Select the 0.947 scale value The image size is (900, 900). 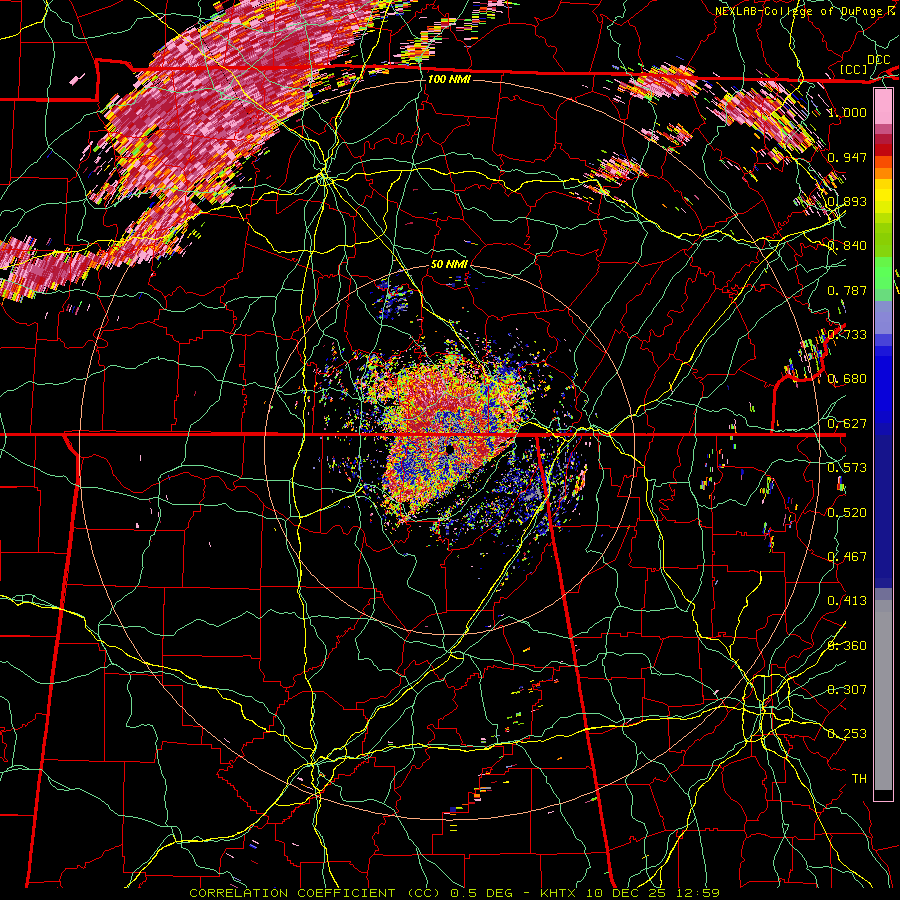(x=847, y=157)
